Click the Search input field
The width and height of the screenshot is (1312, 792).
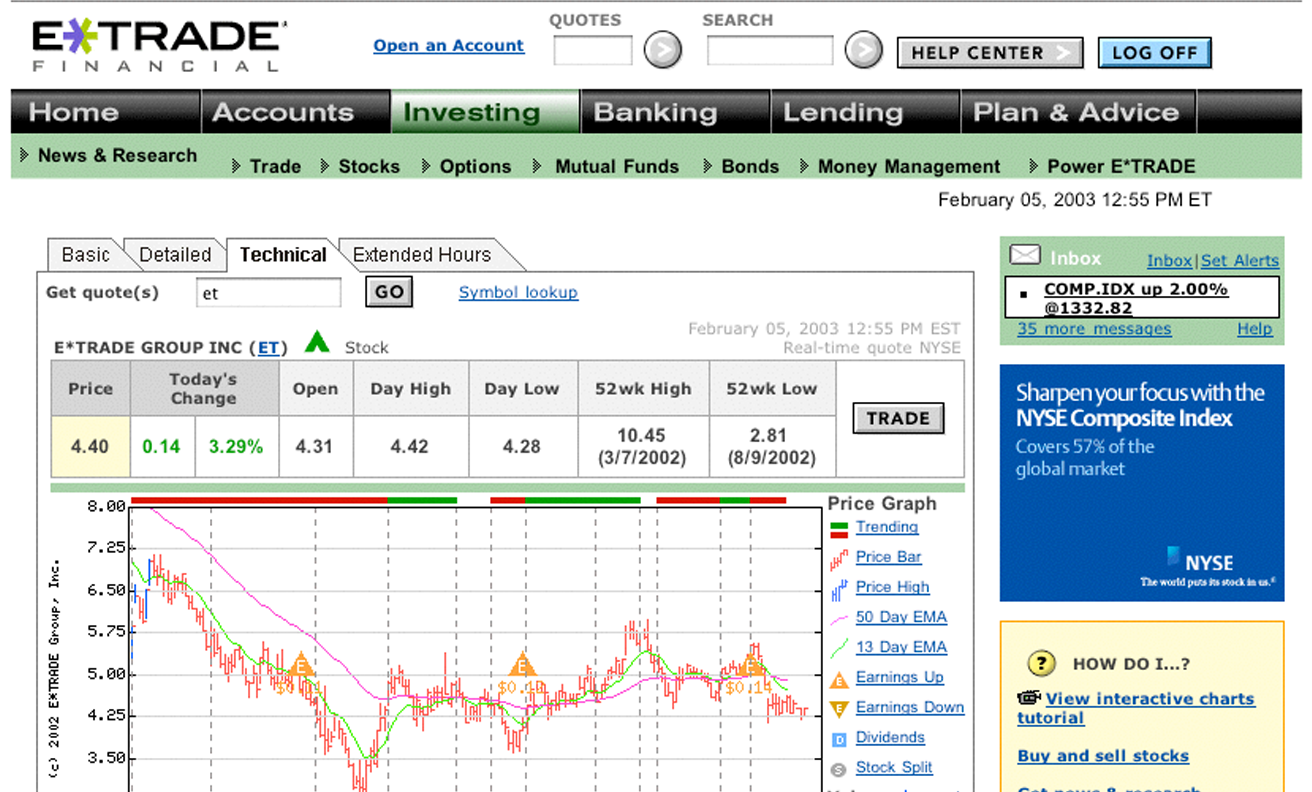[x=770, y=50]
